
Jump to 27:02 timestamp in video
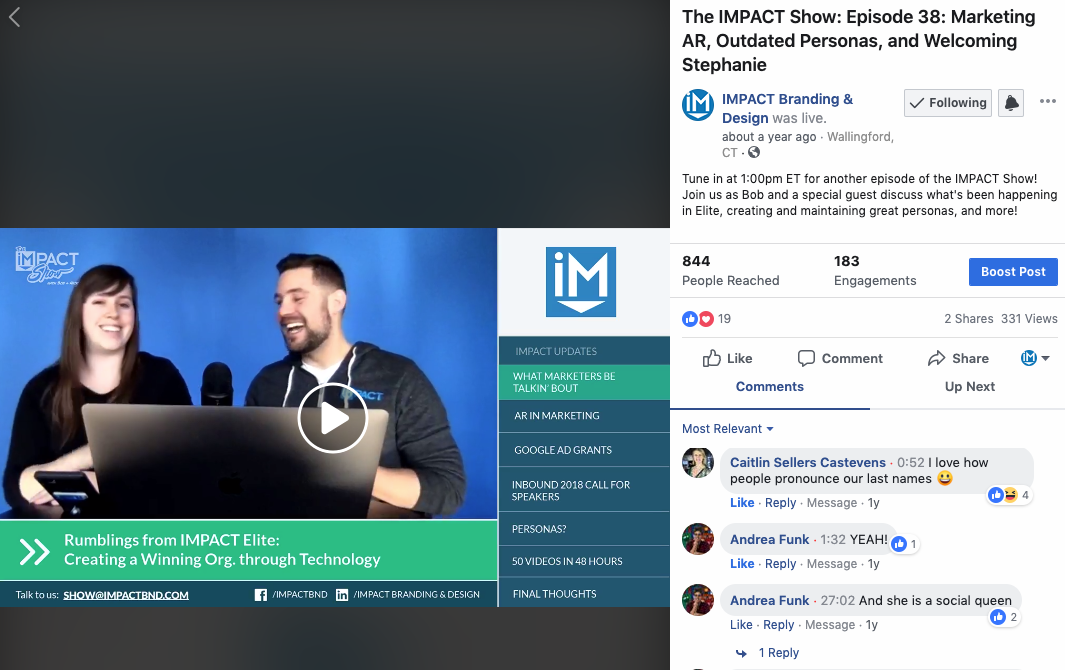pos(837,601)
